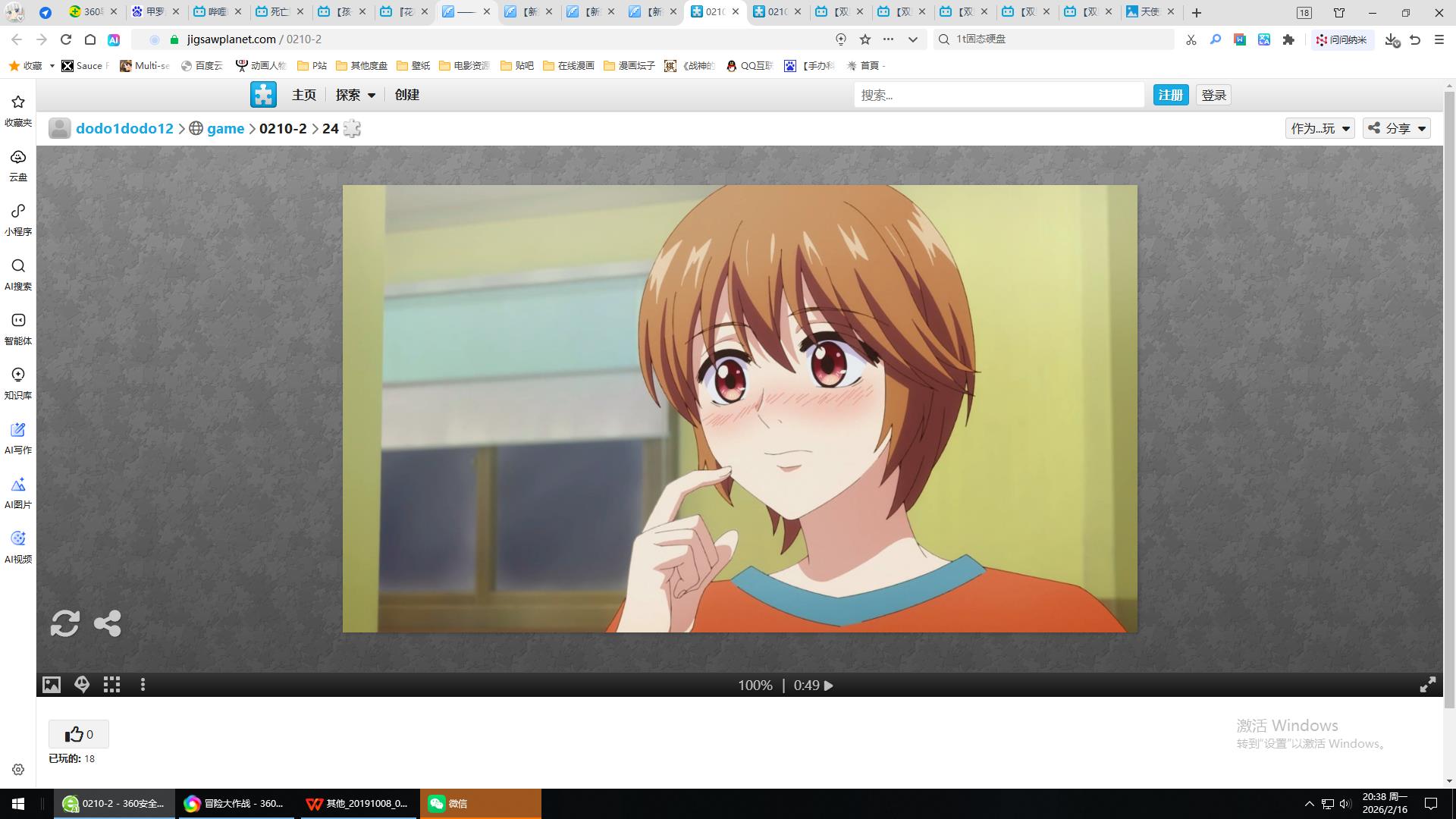Click the ghost image icon in bottom bar
Viewport: 1456px width, 819px height.
pyautogui.click(x=82, y=685)
